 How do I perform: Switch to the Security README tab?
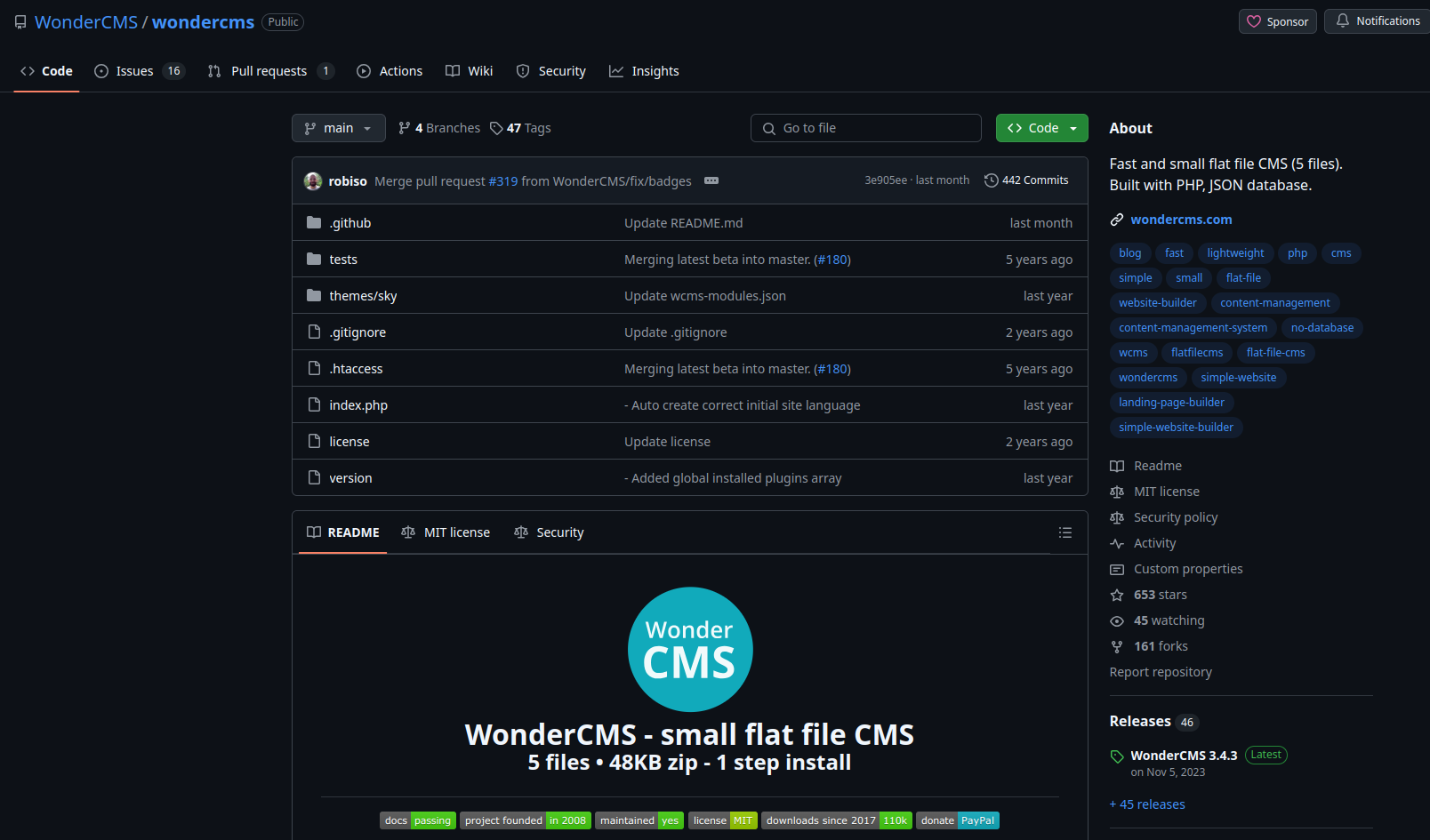[x=549, y=532]
